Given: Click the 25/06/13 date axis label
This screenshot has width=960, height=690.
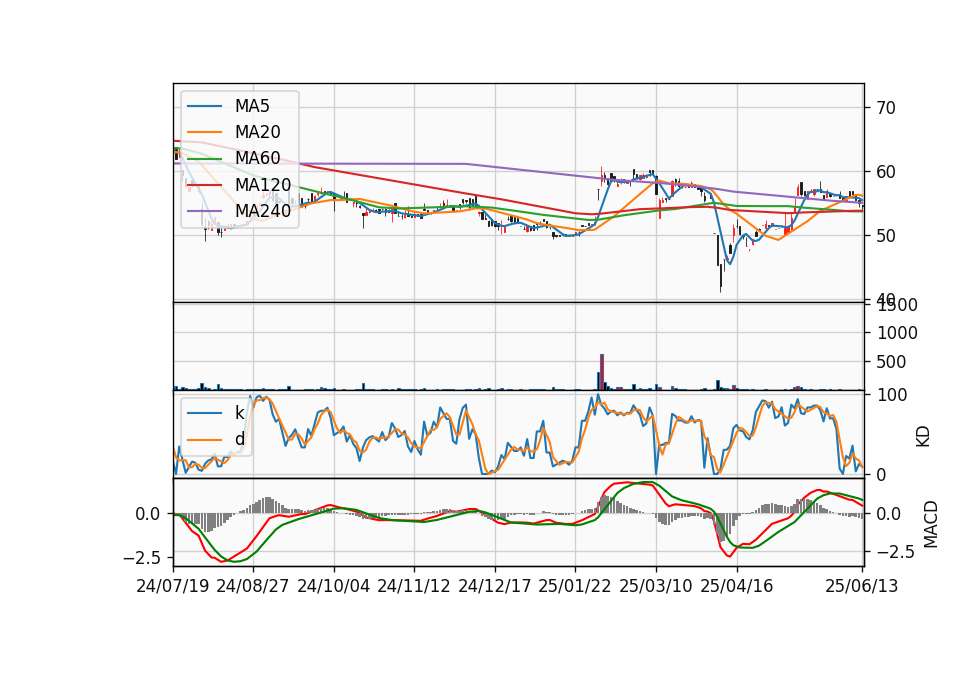Looking at the screenshot, I should [862, 586].
